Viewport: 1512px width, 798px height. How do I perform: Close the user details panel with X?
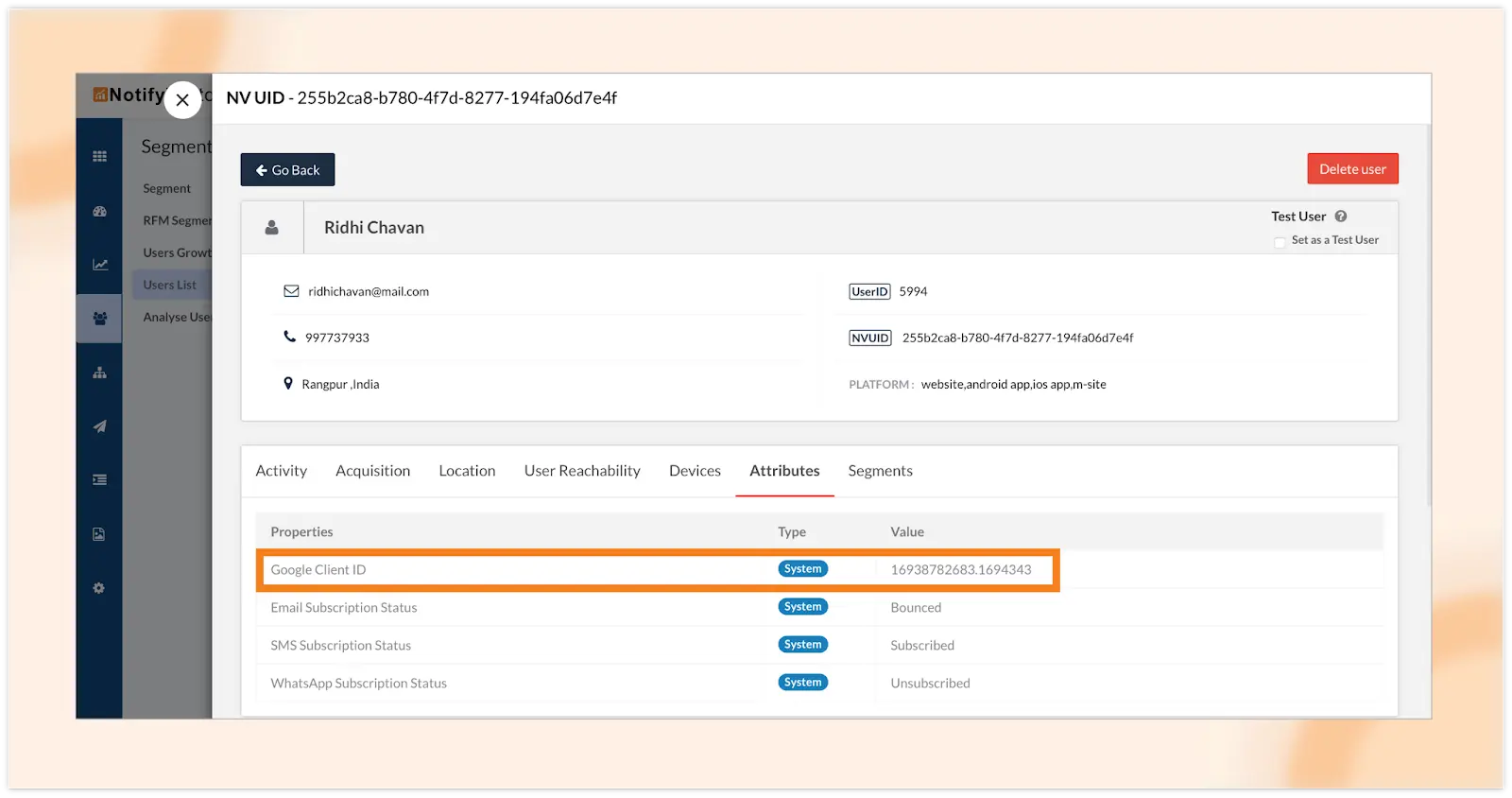[182, 99]
